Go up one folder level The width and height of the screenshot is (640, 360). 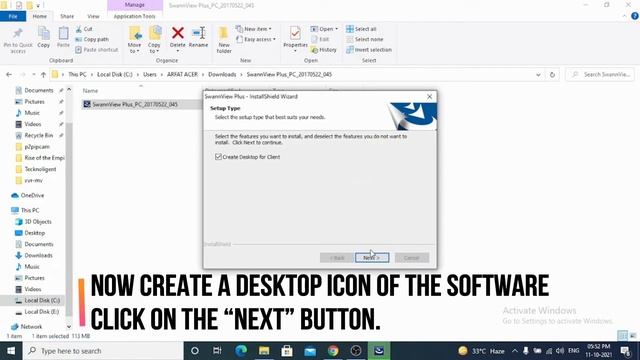point(43,75)
